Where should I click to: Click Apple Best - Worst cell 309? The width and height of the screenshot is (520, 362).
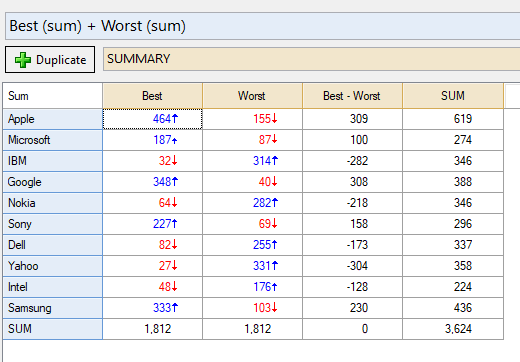[x=352, y=119]
